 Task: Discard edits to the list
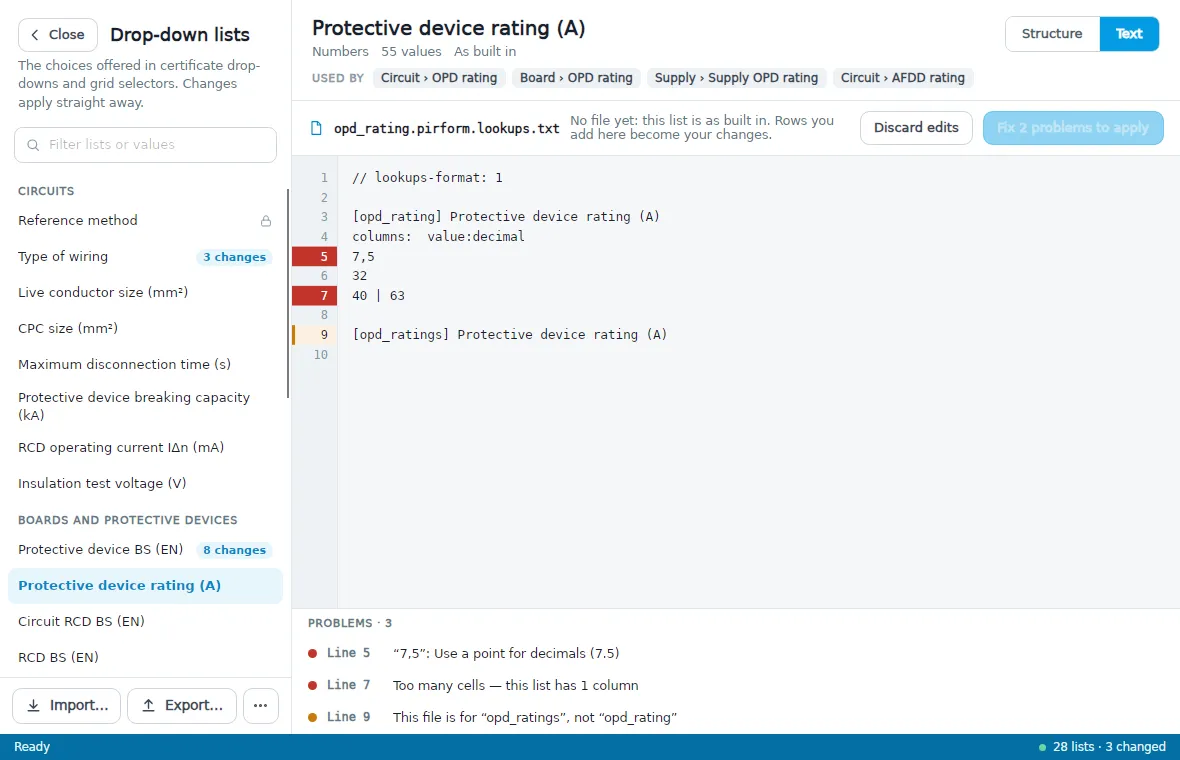coord(916,128)
